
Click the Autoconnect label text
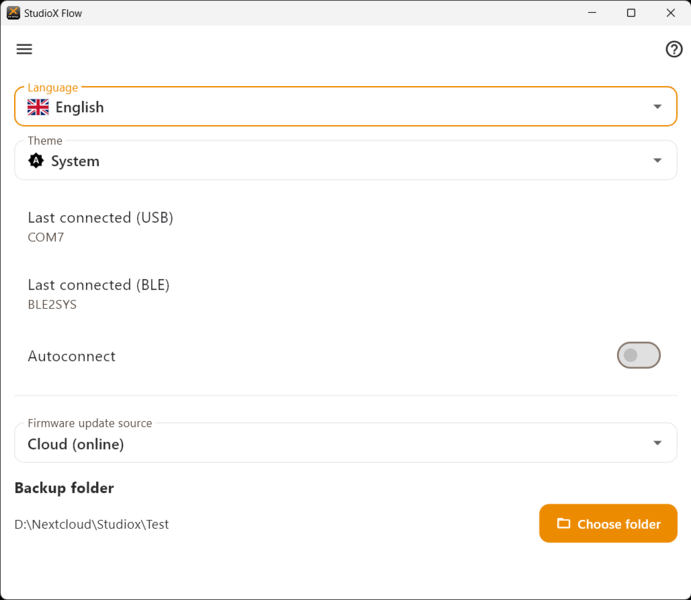coord(71,356)
